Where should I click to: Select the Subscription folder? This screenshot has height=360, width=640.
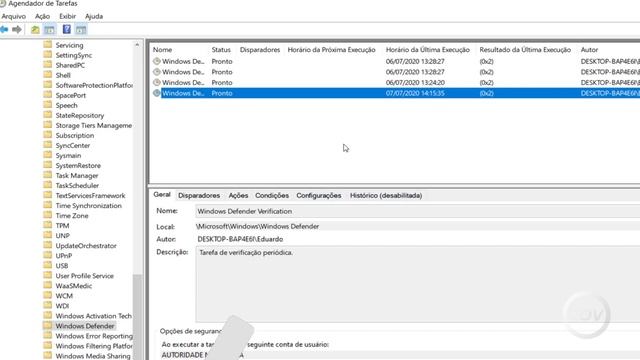pyautogui.click(x=75, y=136)
